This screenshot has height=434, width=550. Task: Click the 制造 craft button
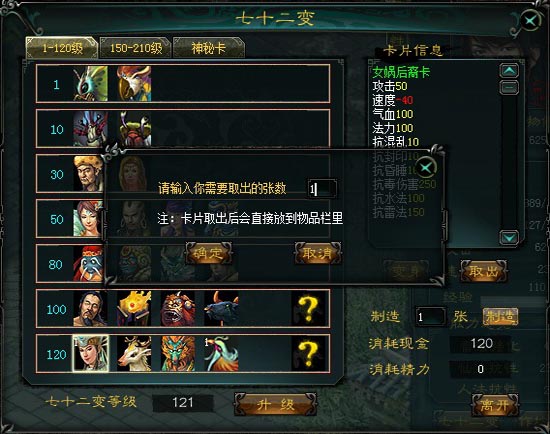pos(500,316)
